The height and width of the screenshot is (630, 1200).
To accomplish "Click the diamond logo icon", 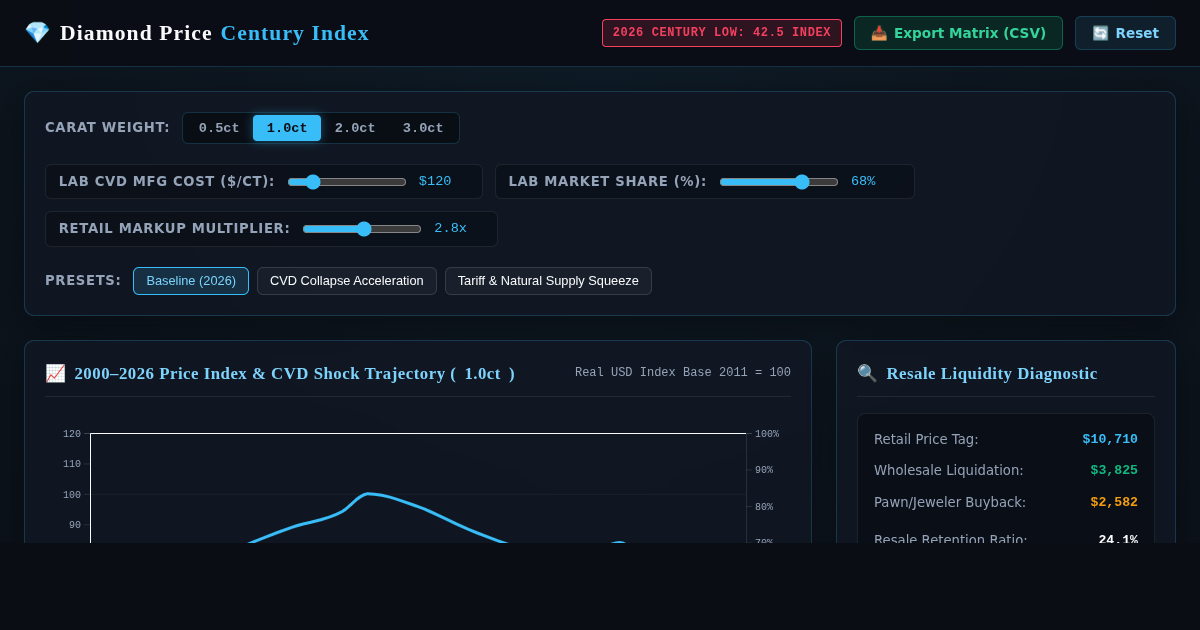I will (x=37, y=33).
